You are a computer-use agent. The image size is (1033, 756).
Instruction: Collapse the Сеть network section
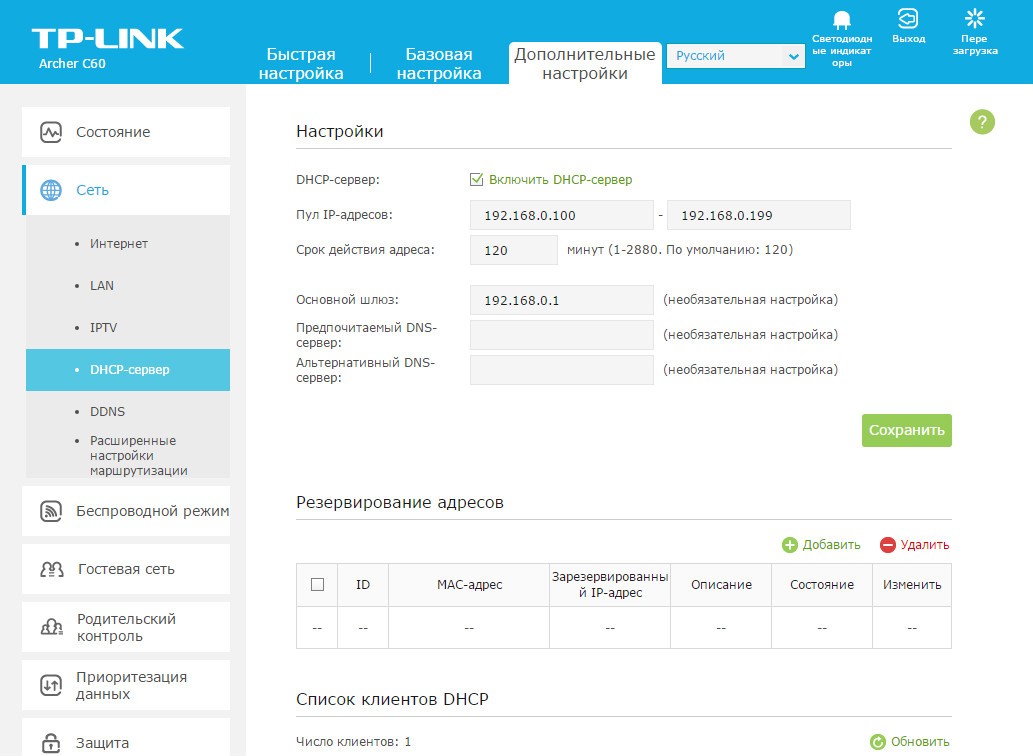click(126, 190)
